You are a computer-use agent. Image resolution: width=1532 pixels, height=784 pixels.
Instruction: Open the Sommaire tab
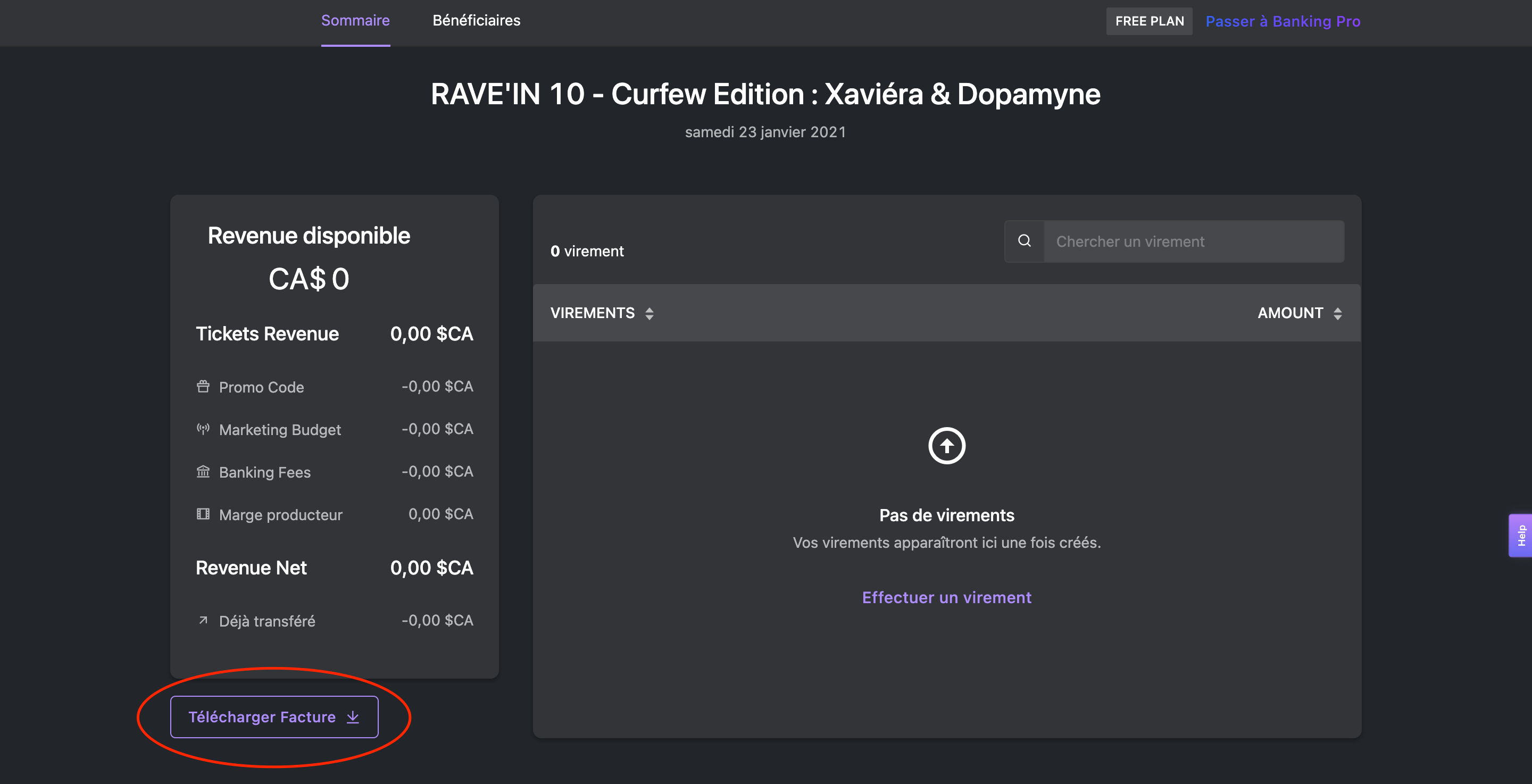(355, 21)
